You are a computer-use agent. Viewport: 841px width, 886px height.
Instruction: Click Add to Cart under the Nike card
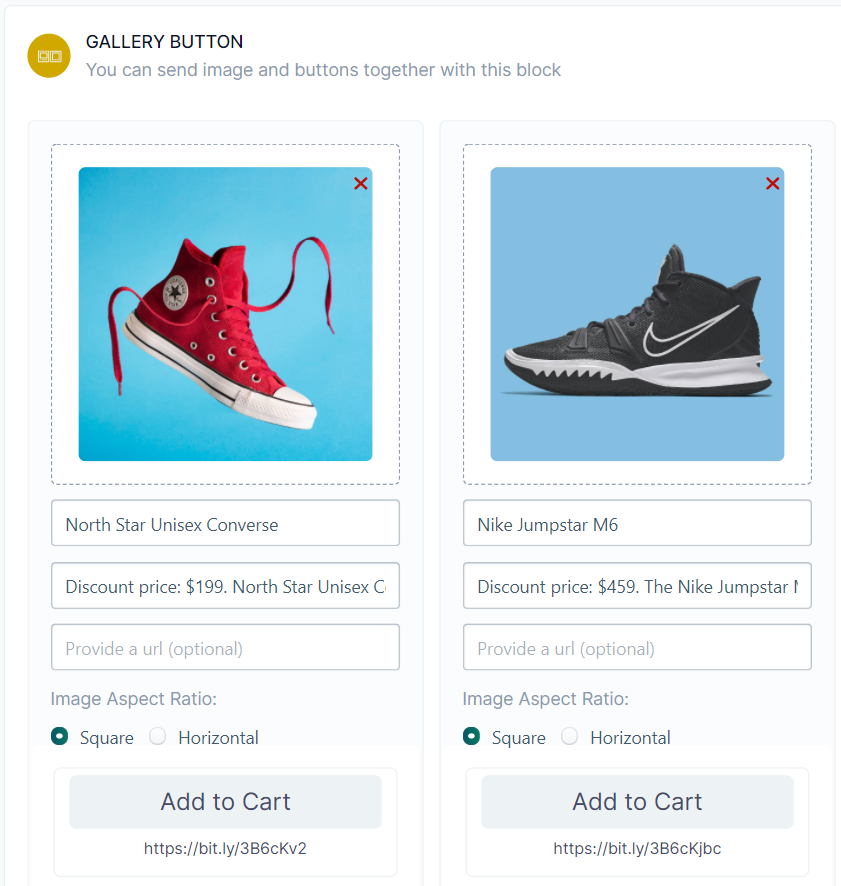tap(638, 802)
